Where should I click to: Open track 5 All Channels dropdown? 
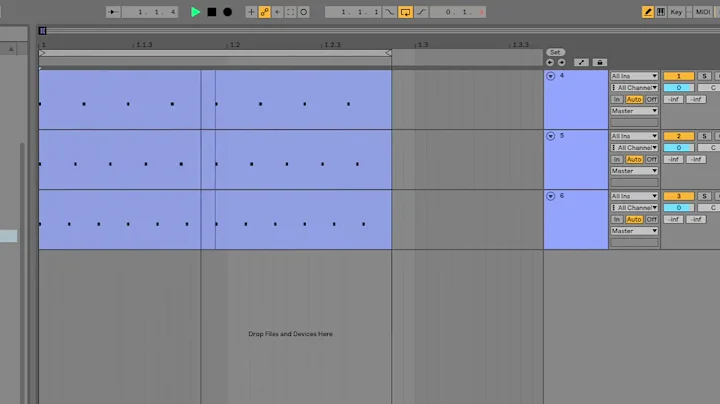(x=634, y=148)
